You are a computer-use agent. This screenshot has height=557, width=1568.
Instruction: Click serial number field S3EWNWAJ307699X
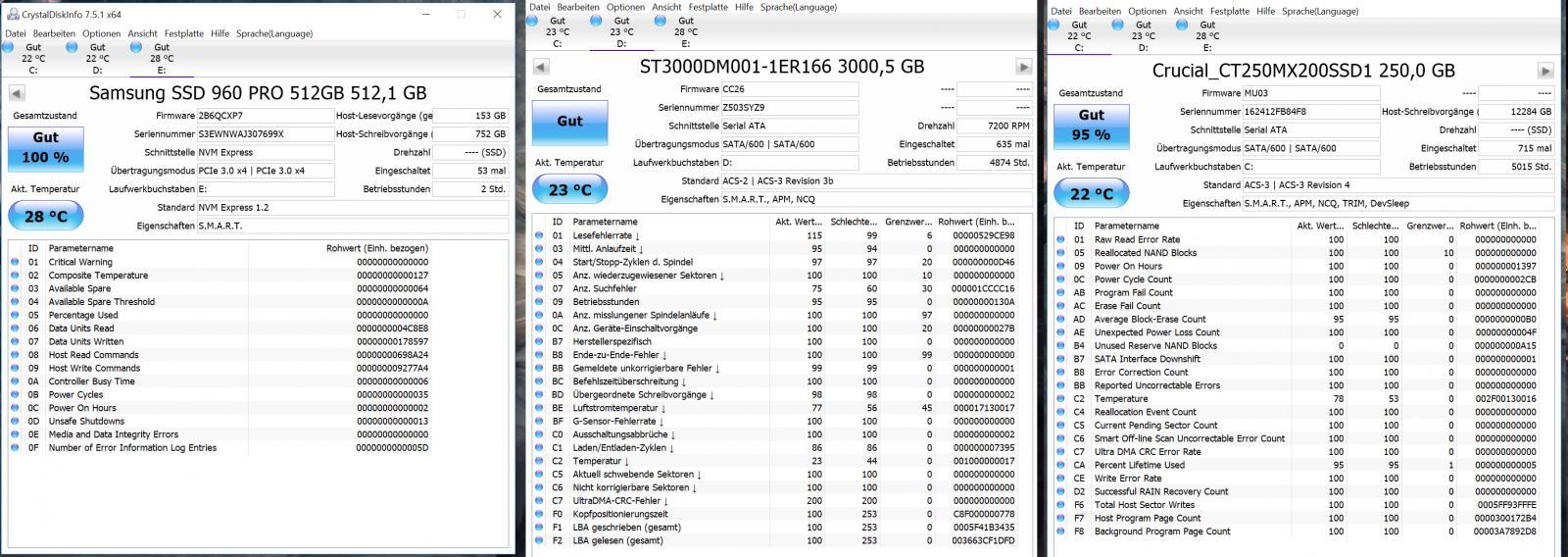[266, 134]
